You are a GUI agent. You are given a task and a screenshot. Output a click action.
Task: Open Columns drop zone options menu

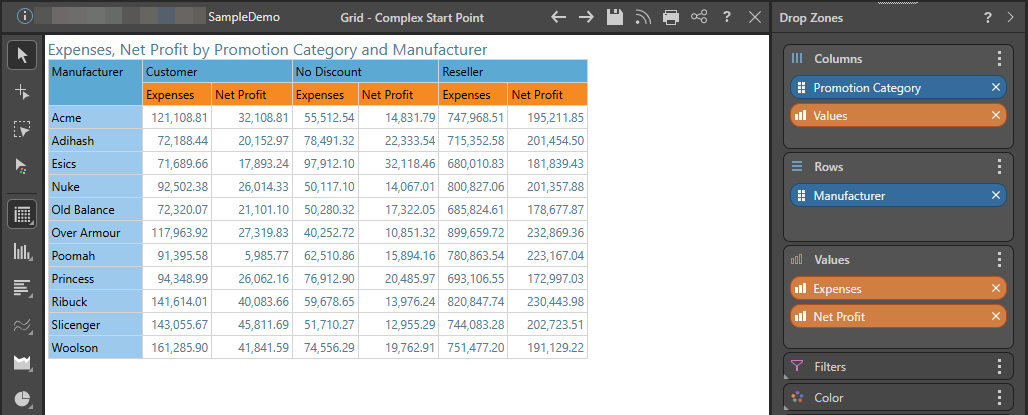tap(999, 59)
